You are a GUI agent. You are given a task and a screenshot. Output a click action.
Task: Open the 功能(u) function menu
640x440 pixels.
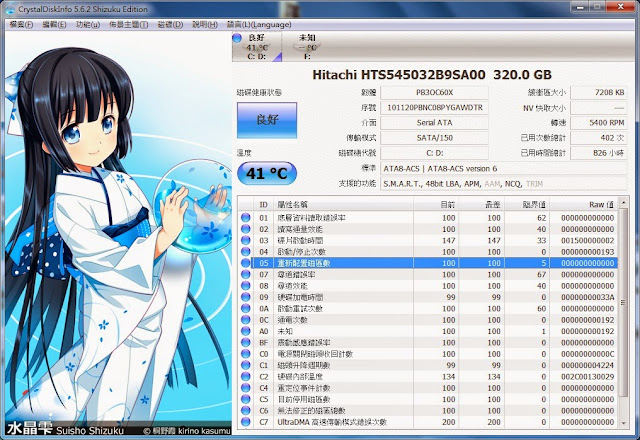(88, 24)
